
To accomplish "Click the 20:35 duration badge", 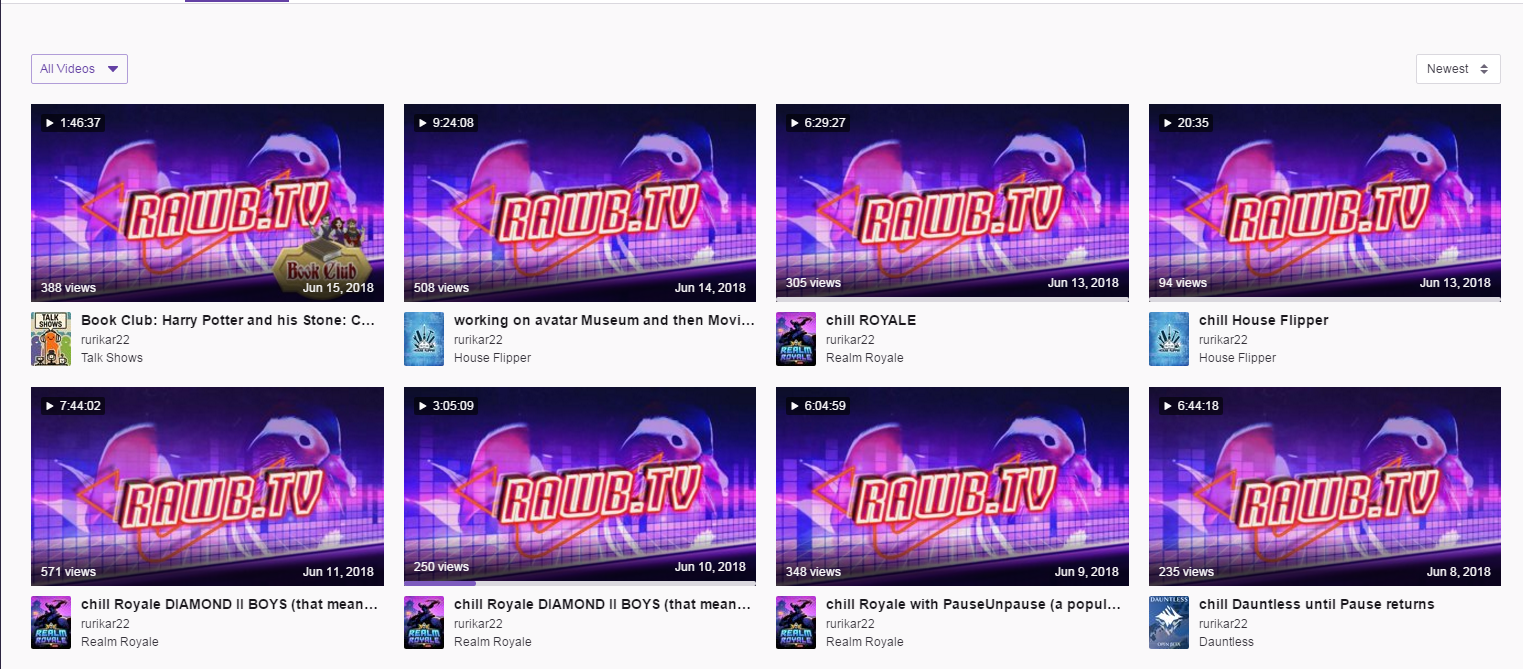I will (1186, 123).
